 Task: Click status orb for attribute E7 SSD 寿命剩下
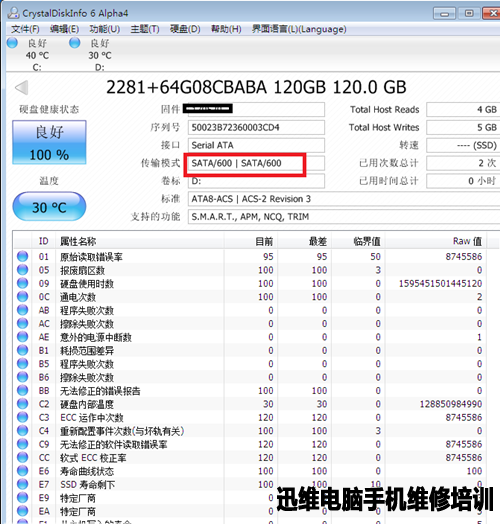(23, 484)
